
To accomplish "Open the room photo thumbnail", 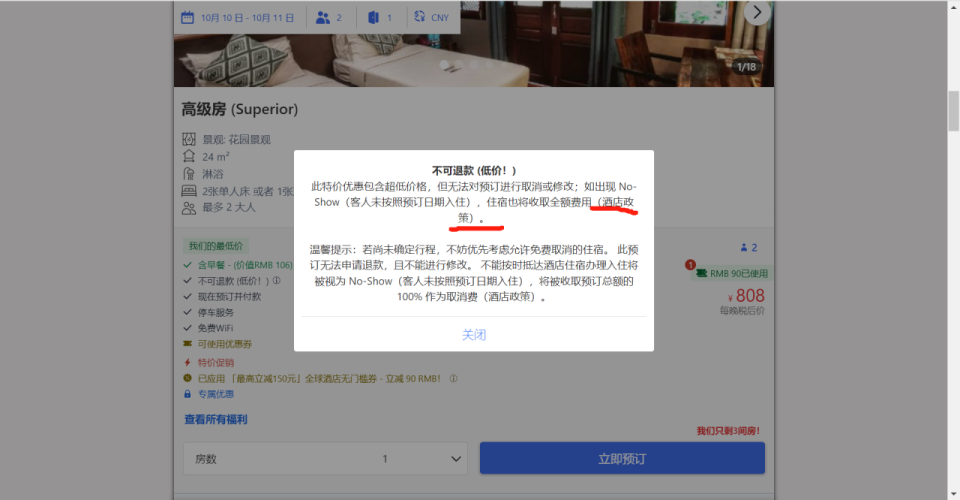I will point(474,43).
